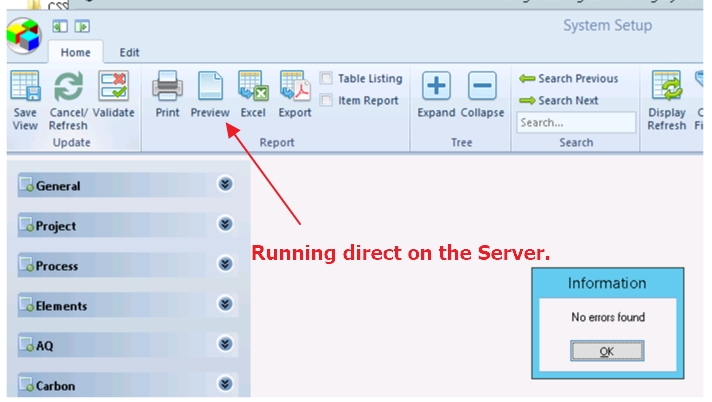Expand the tree with plus icon

click(436, 85)
